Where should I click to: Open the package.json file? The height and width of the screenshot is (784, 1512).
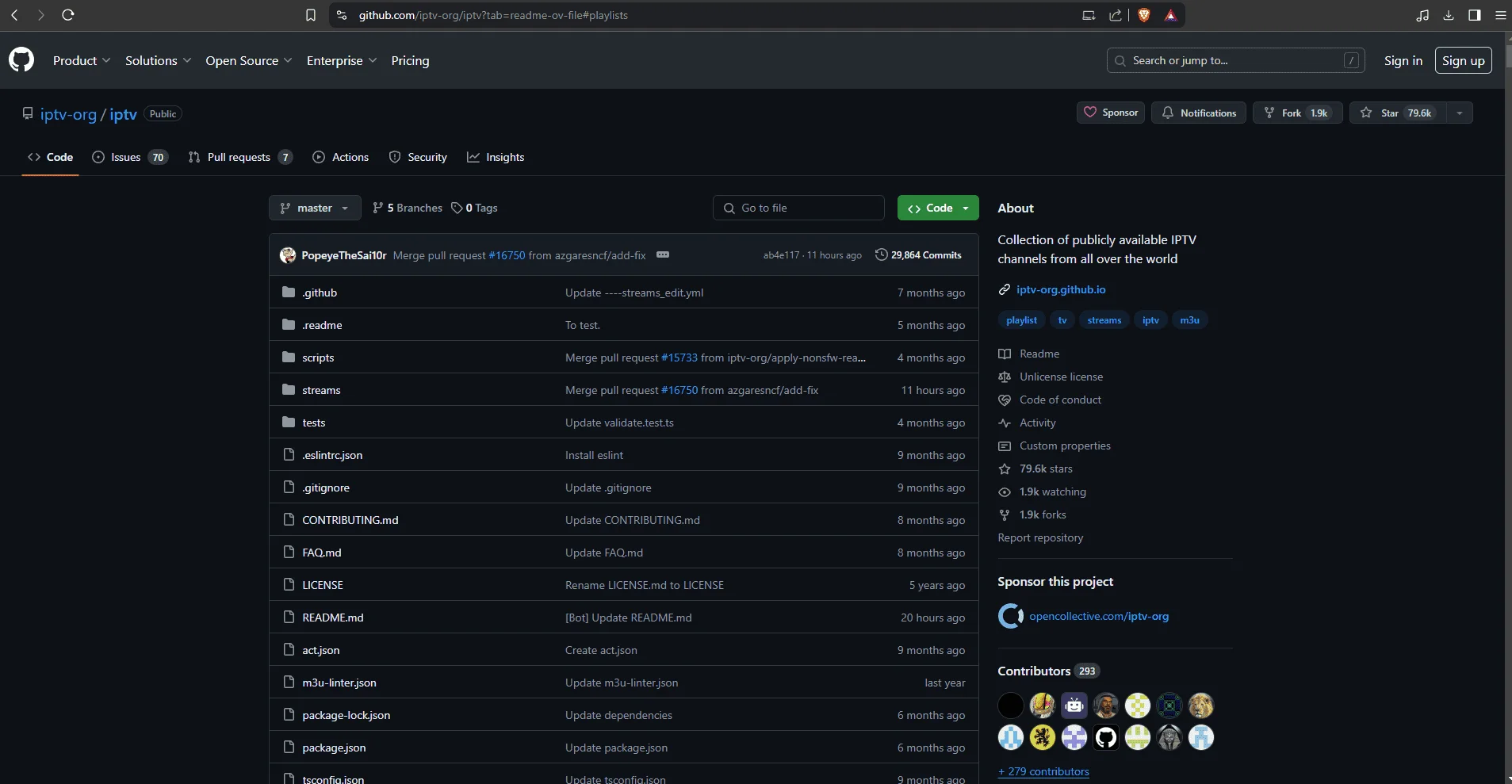(334, 748)
